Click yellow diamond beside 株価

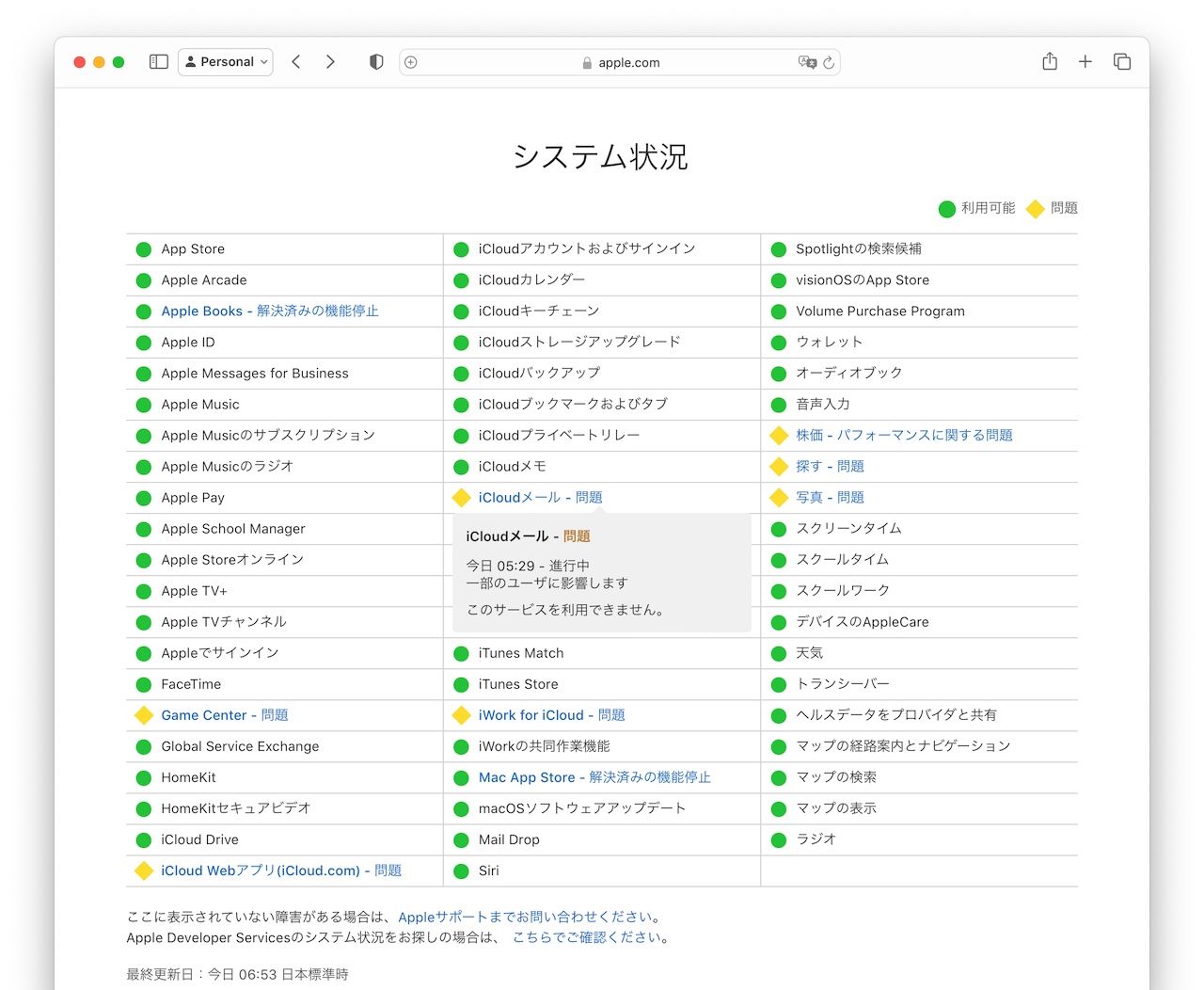click(779, 436)
